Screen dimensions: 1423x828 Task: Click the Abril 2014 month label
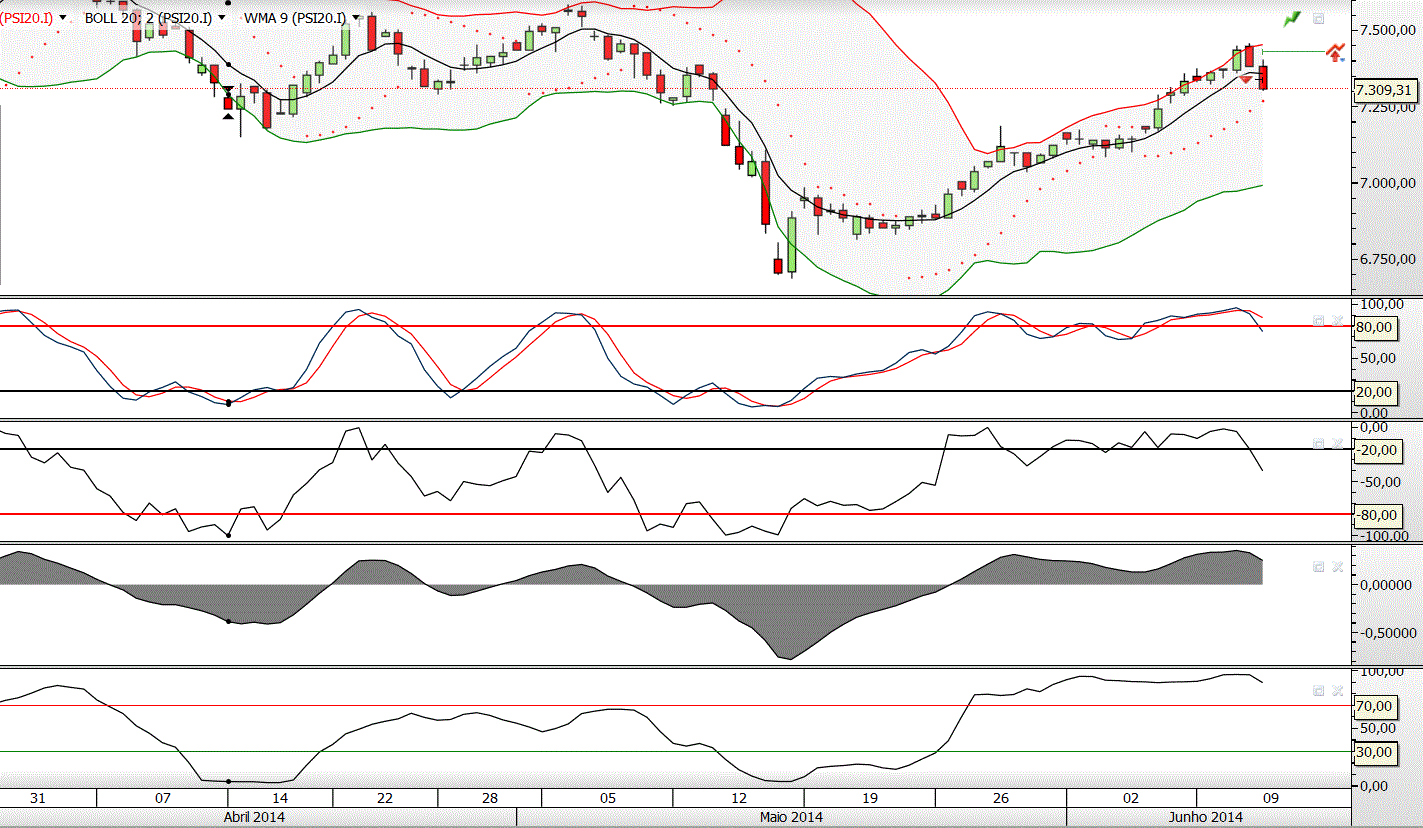coord(254,817)
